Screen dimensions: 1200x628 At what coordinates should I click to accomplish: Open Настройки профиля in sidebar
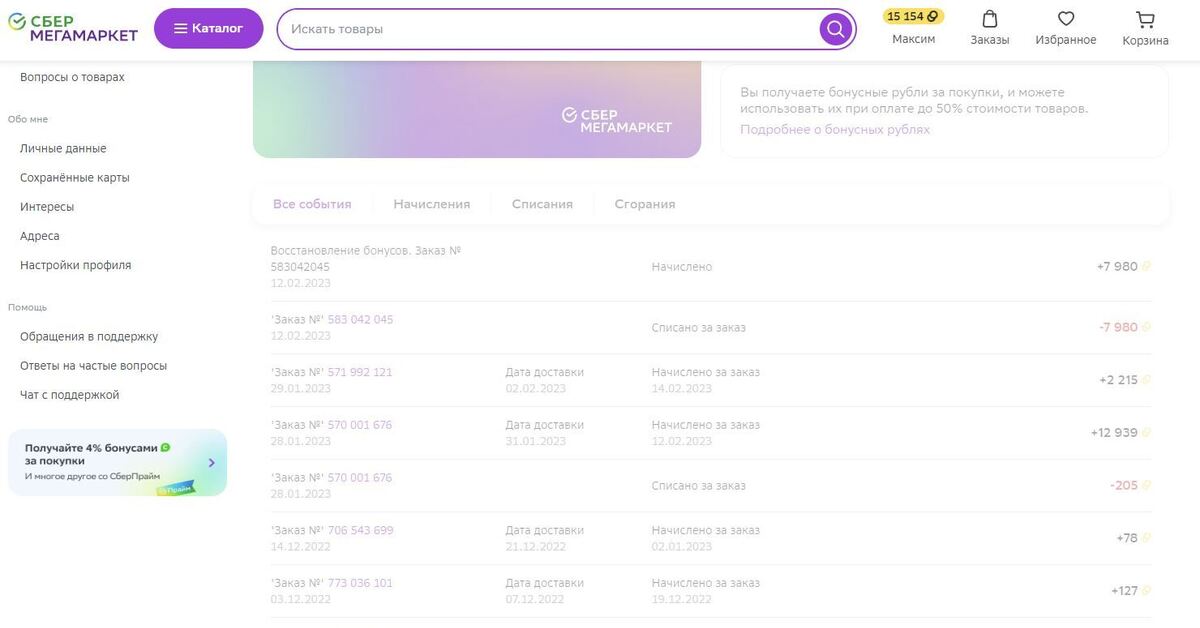(76, 265)
